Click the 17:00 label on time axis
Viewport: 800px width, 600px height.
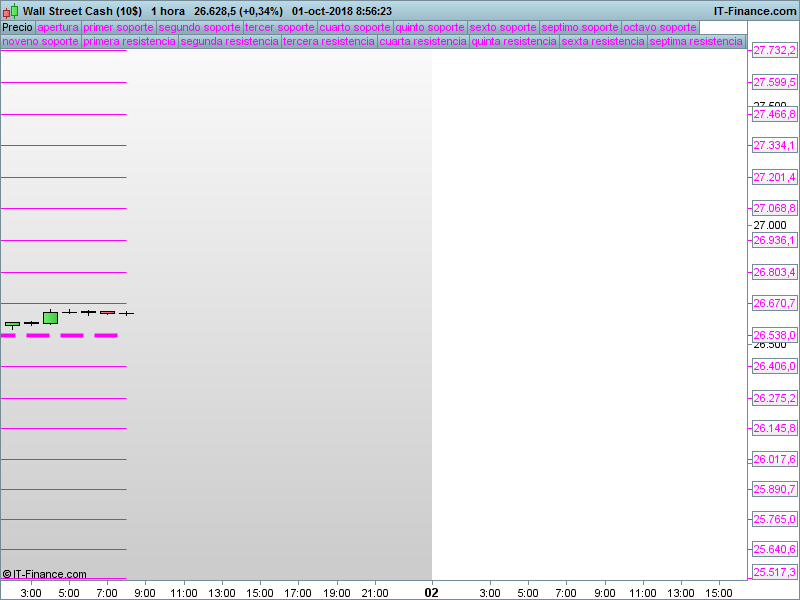(x=298, y=593)
